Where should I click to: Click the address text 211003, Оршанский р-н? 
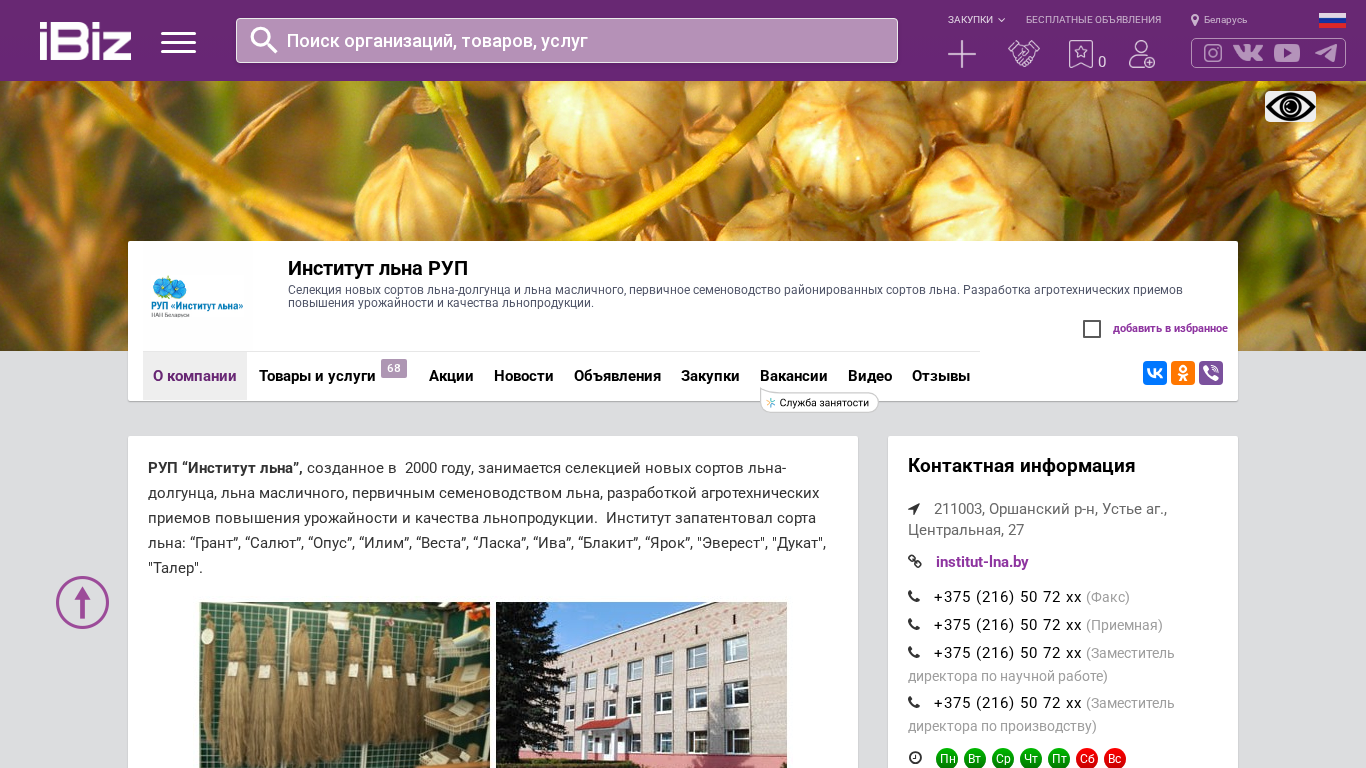pos(1037,519)
